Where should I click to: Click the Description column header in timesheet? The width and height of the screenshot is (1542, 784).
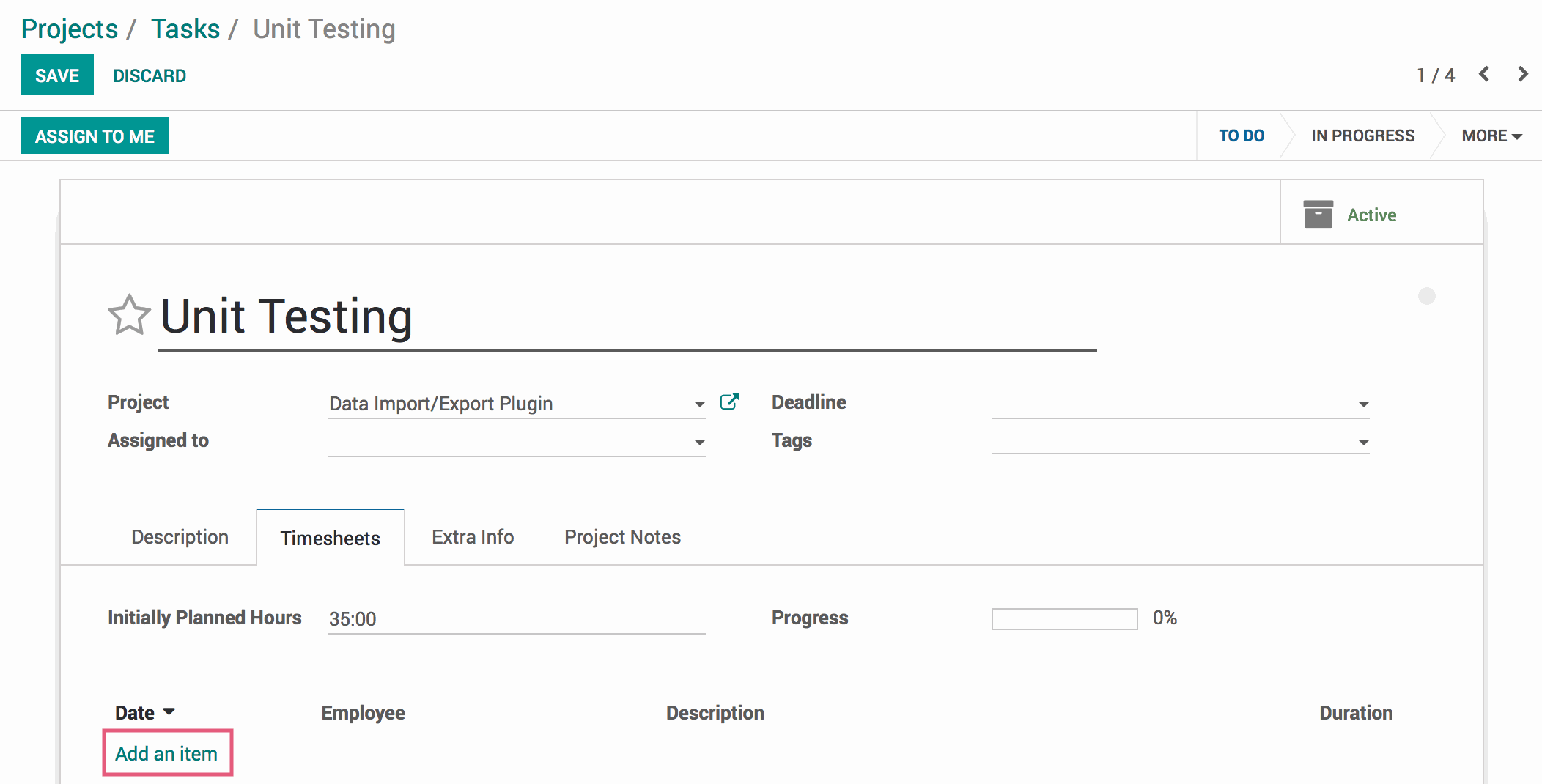[715, 713]
